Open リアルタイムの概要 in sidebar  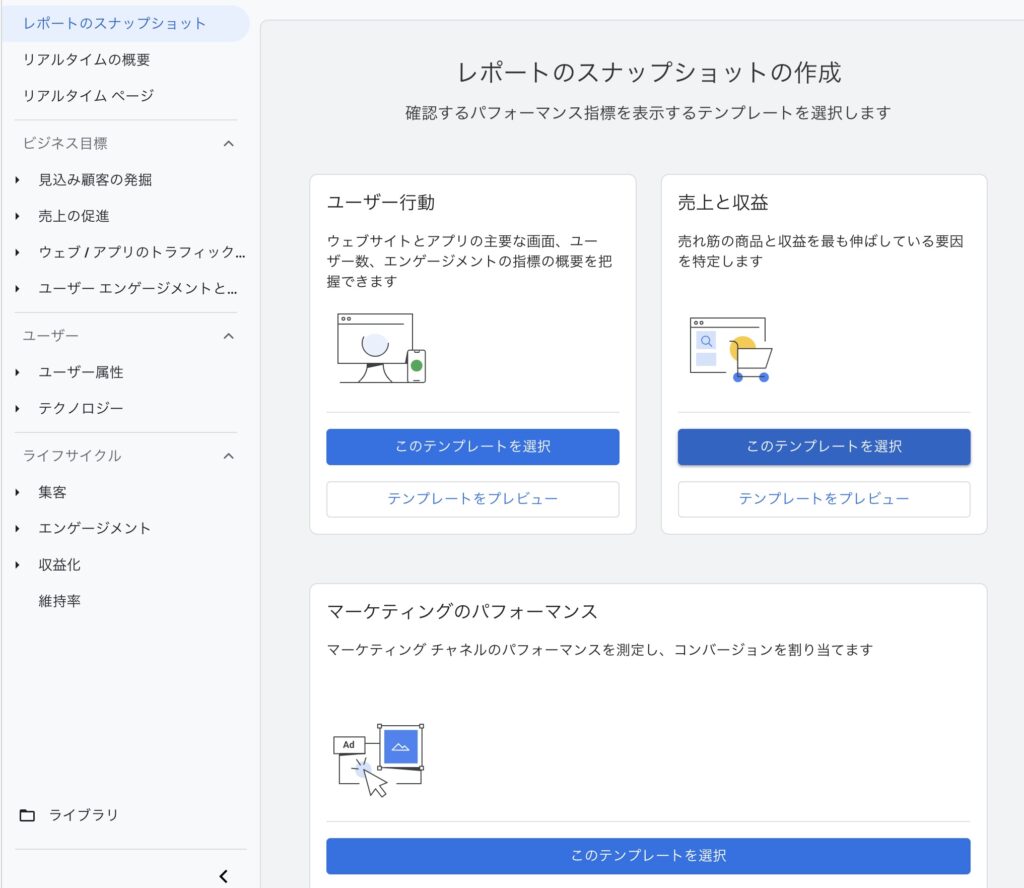(86, 60)
